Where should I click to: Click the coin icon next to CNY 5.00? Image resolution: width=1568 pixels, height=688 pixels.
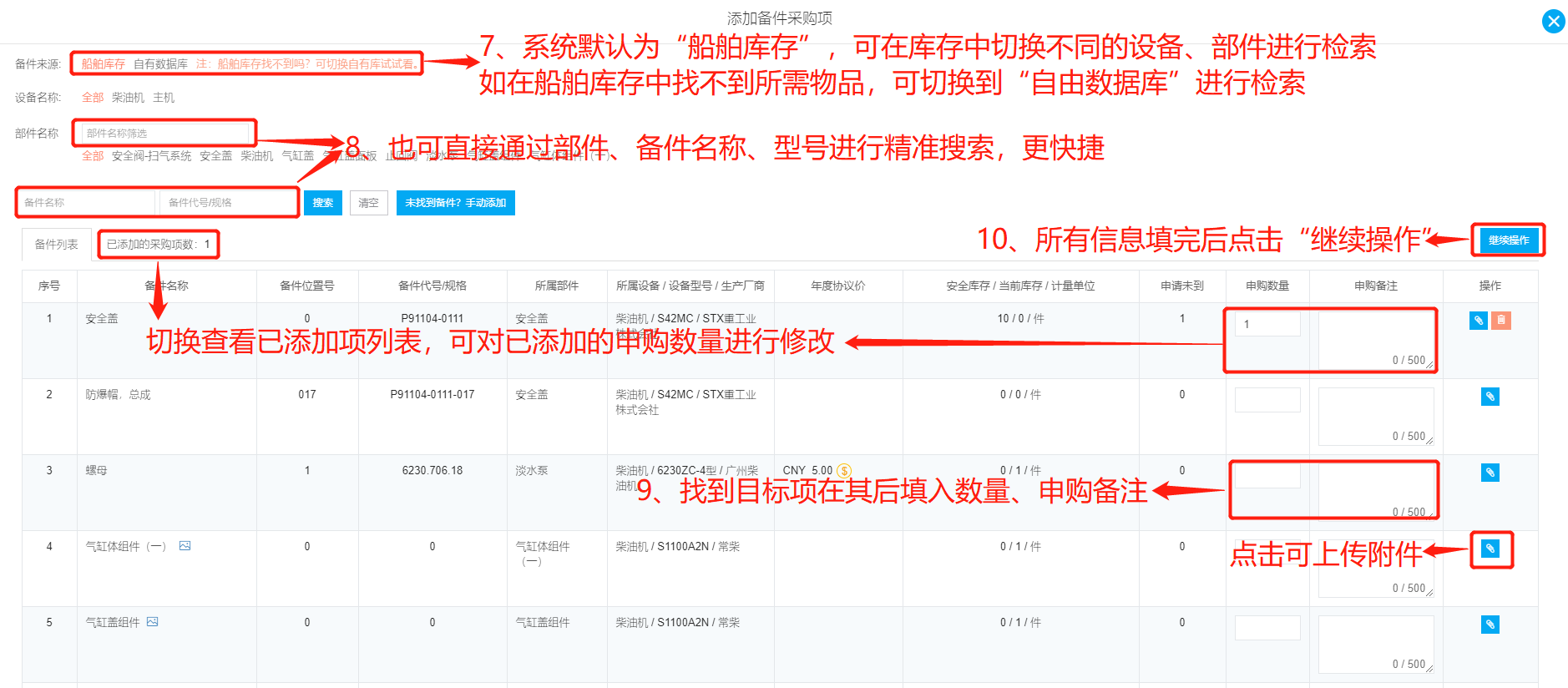tap(844, 471)
